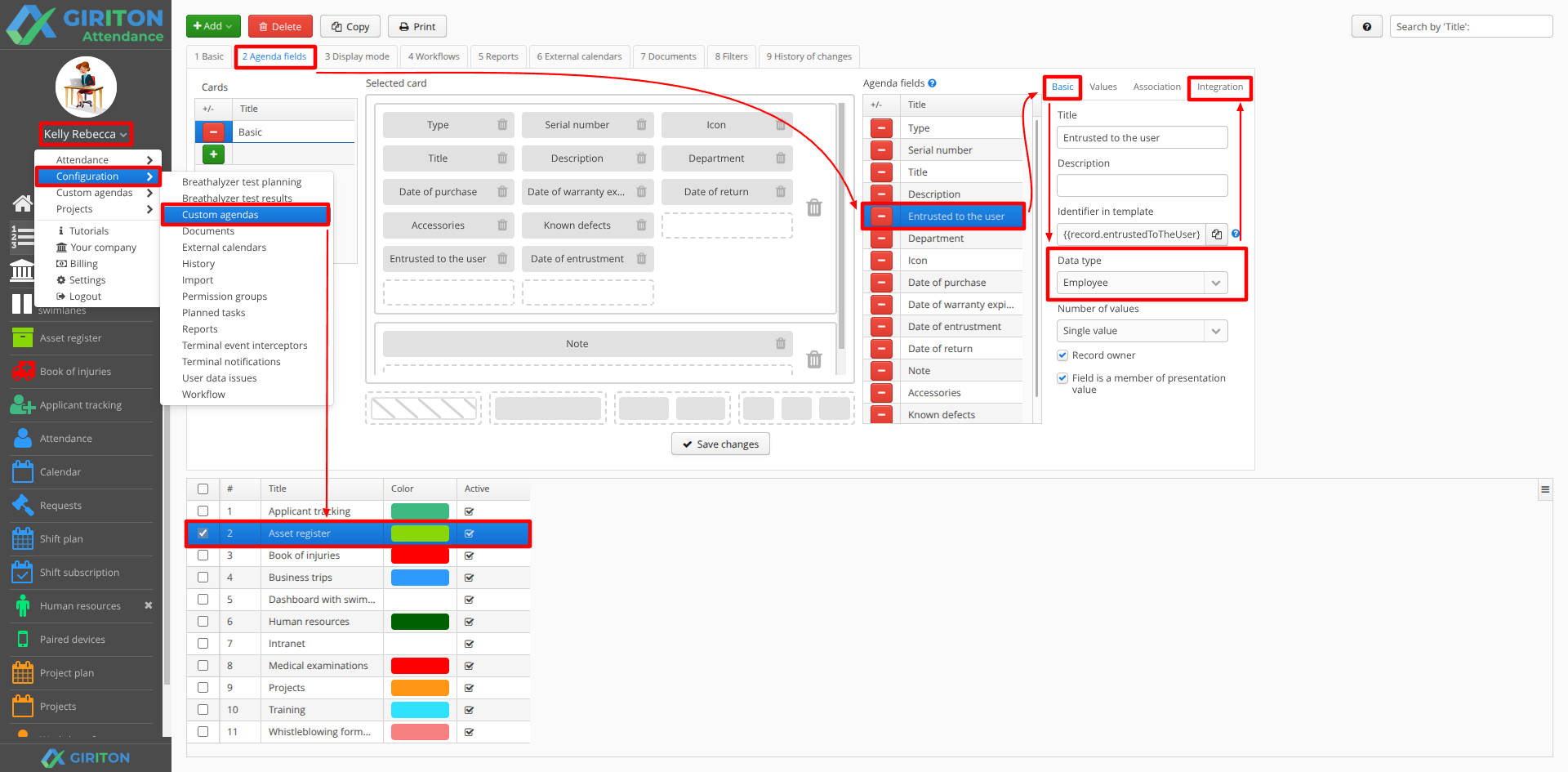Screen dimensions: 1568x772
Task: Toggle Field is member of presentation value
Action: (x=1062, y=378)
